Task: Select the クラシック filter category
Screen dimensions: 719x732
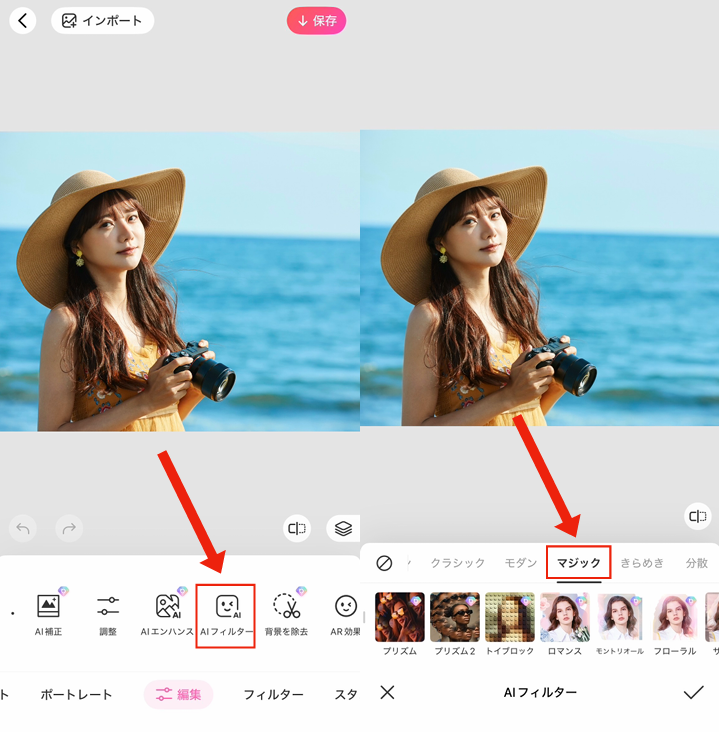Action: point(458,563)
